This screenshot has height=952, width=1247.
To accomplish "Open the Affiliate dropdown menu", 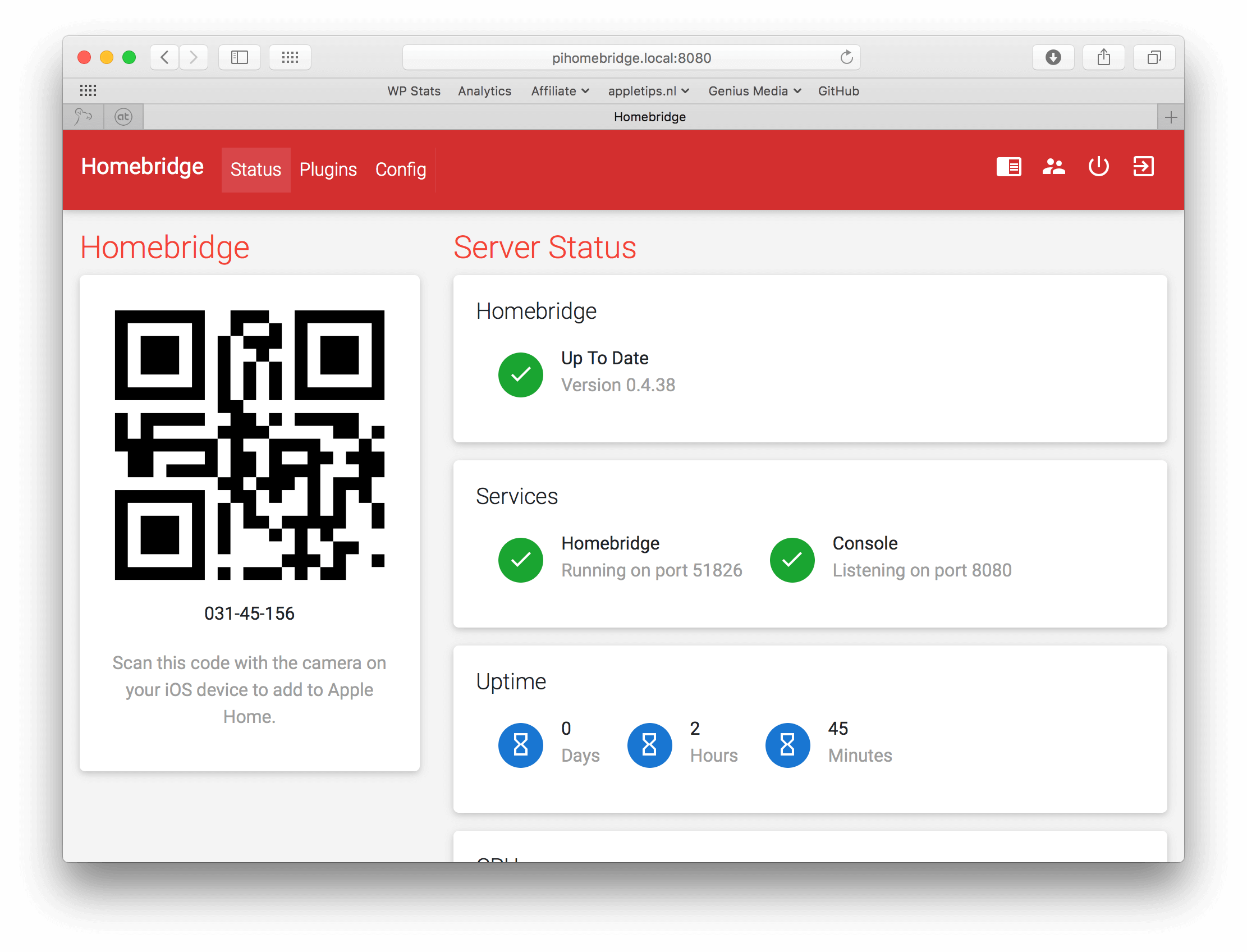I will coord(559,91).
